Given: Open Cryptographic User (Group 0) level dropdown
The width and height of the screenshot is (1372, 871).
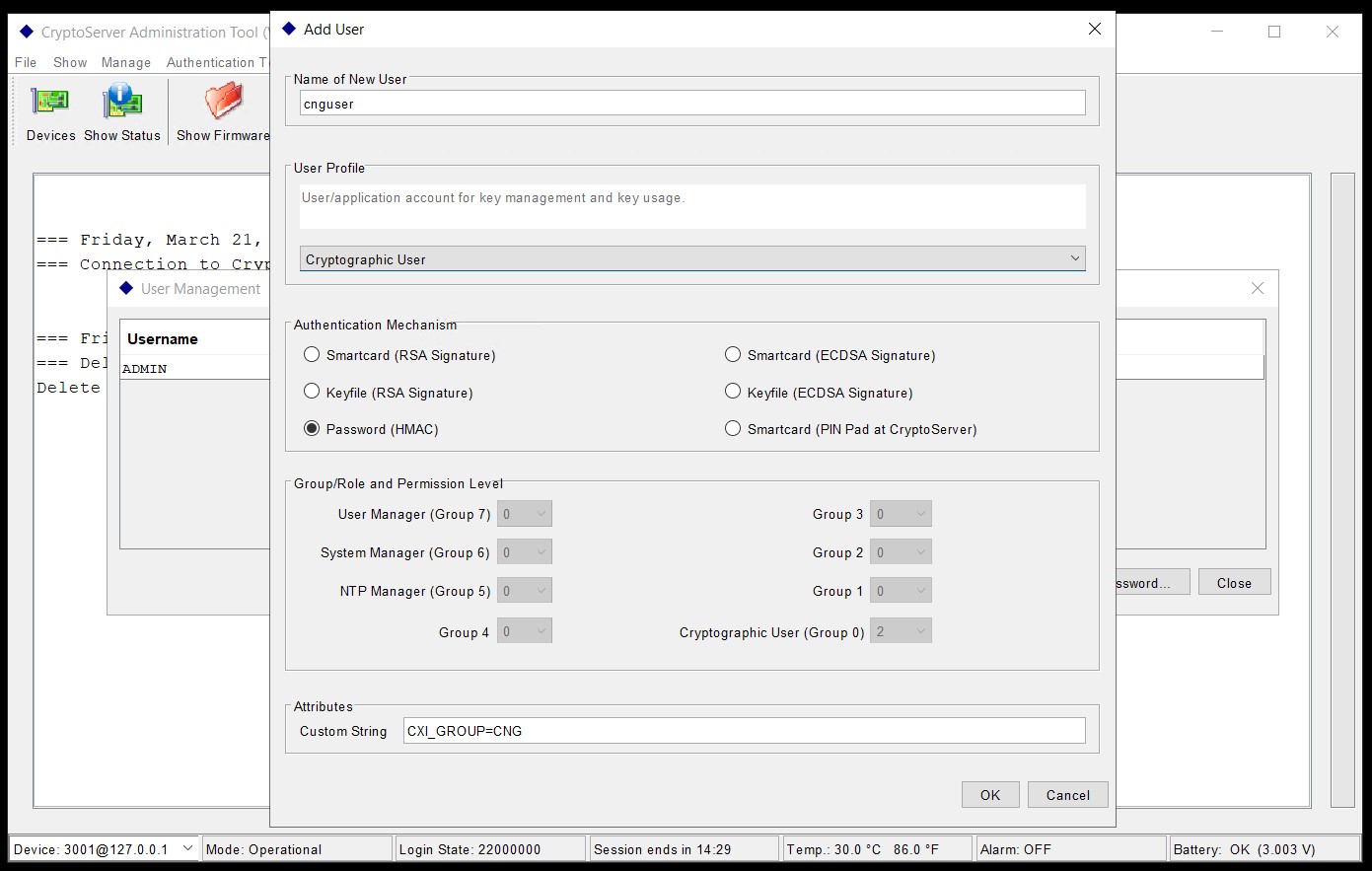Looking at the screenshot, I should [901, 631].
